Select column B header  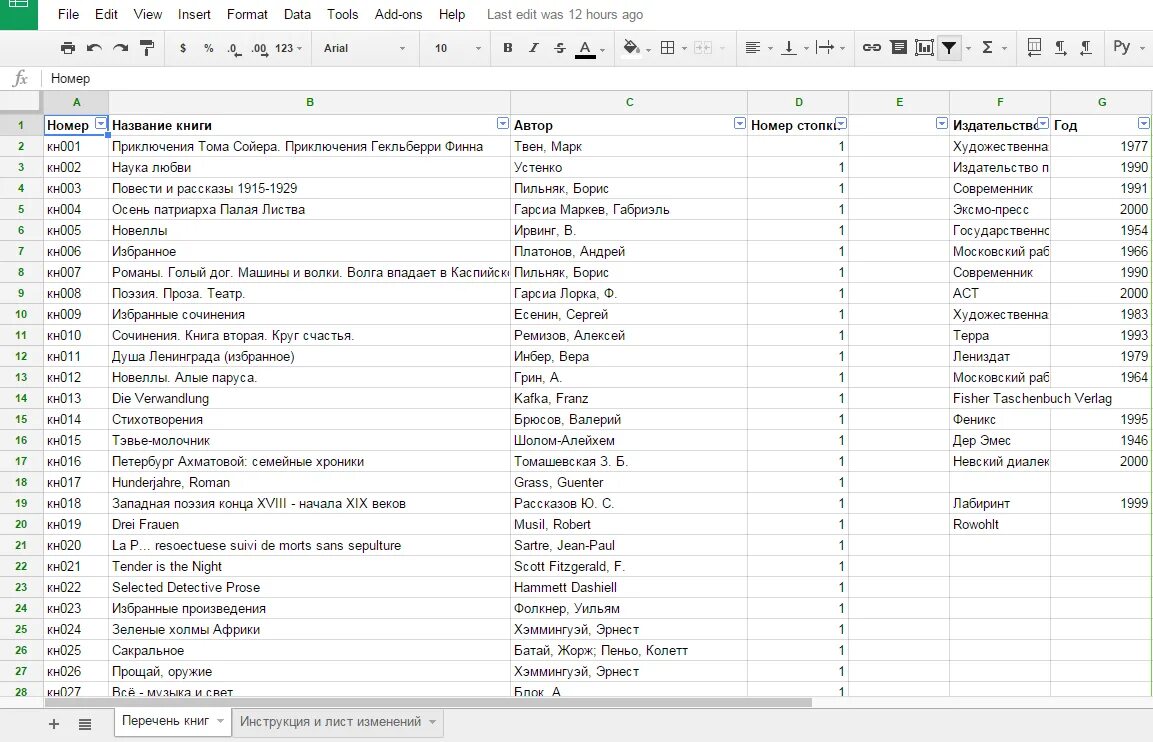click(310, 102)
